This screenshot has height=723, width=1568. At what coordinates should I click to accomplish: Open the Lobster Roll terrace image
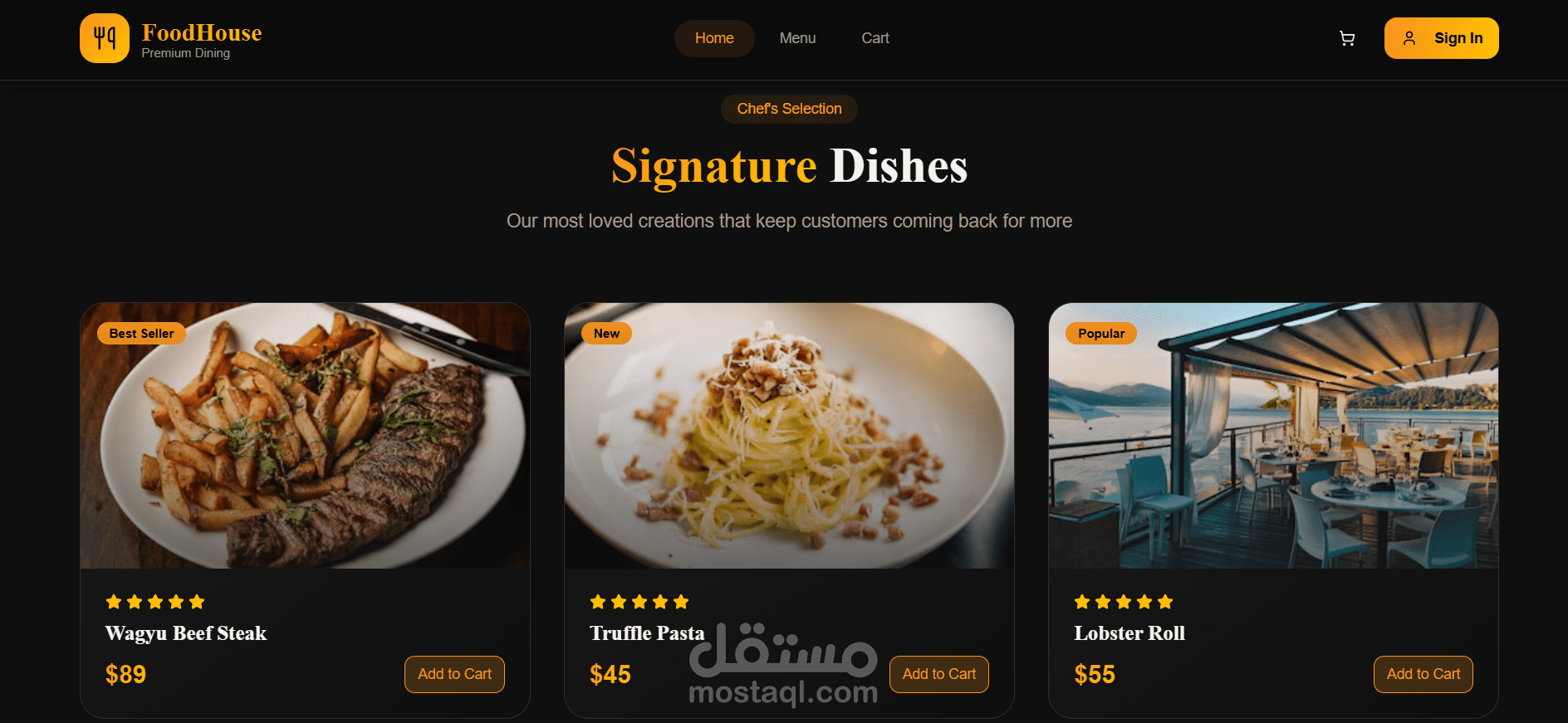pyautogui.click(x=1273, y=436)
